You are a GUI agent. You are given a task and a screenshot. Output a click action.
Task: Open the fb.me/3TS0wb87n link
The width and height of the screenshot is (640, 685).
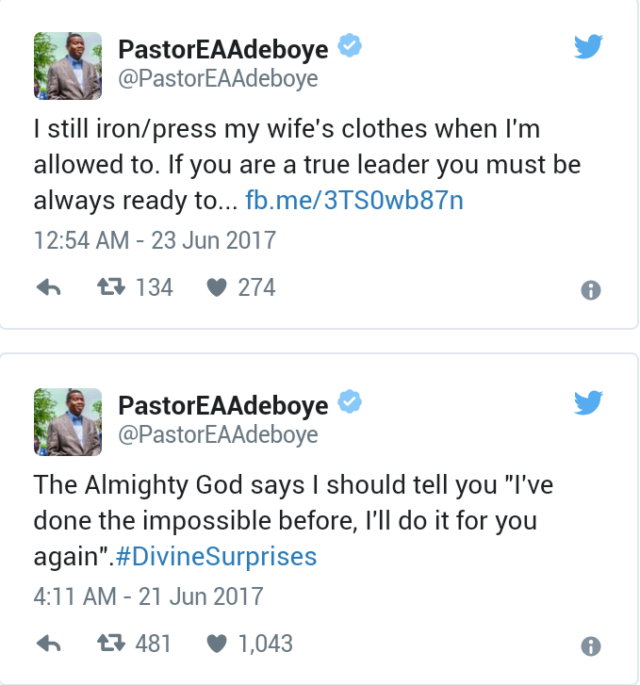(x=354, y=201)
